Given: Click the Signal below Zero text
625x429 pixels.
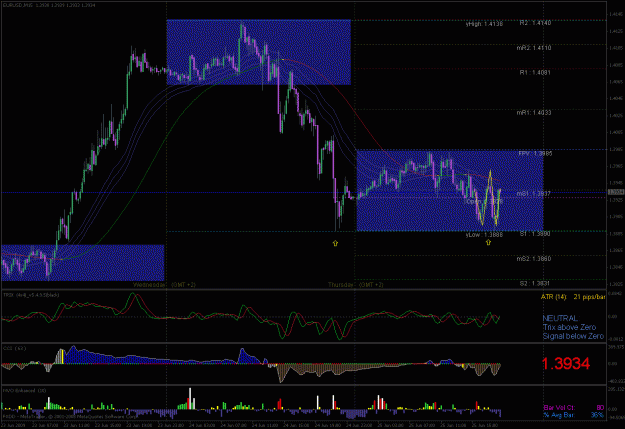Looking at the screenshot, I should coord(573,336).
